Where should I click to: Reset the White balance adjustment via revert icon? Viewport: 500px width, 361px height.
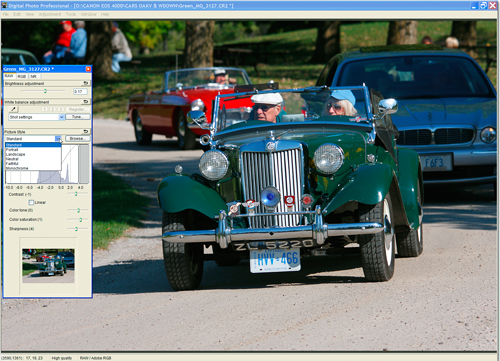click(x=86, y=102)
